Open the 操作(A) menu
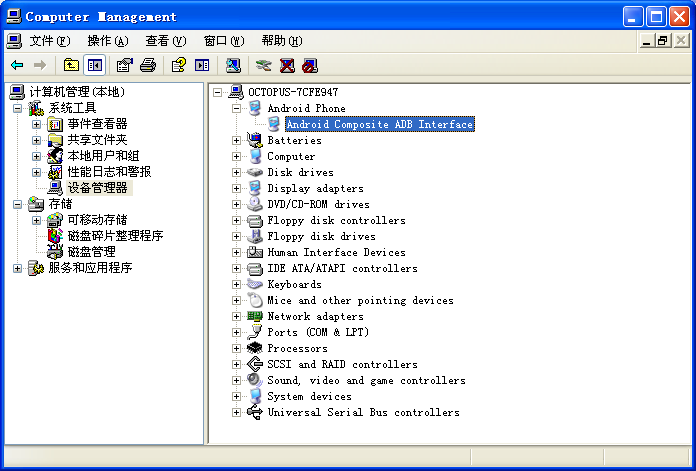The height and width of the screenshot is (471, 696). [x=108, y=41]
